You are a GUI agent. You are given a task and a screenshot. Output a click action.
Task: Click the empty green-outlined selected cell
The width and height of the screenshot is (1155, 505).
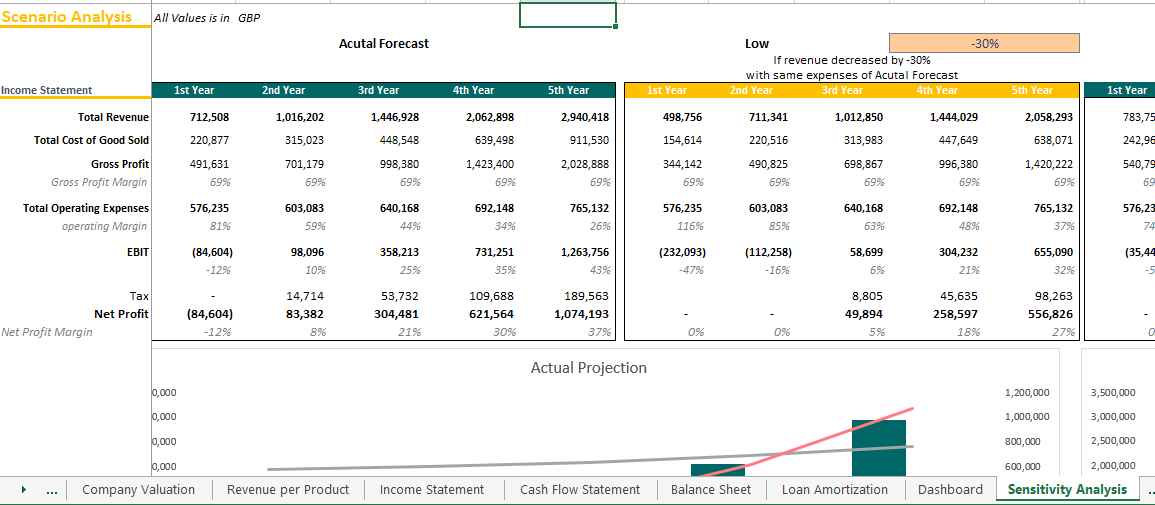click(x=567, y=16)
